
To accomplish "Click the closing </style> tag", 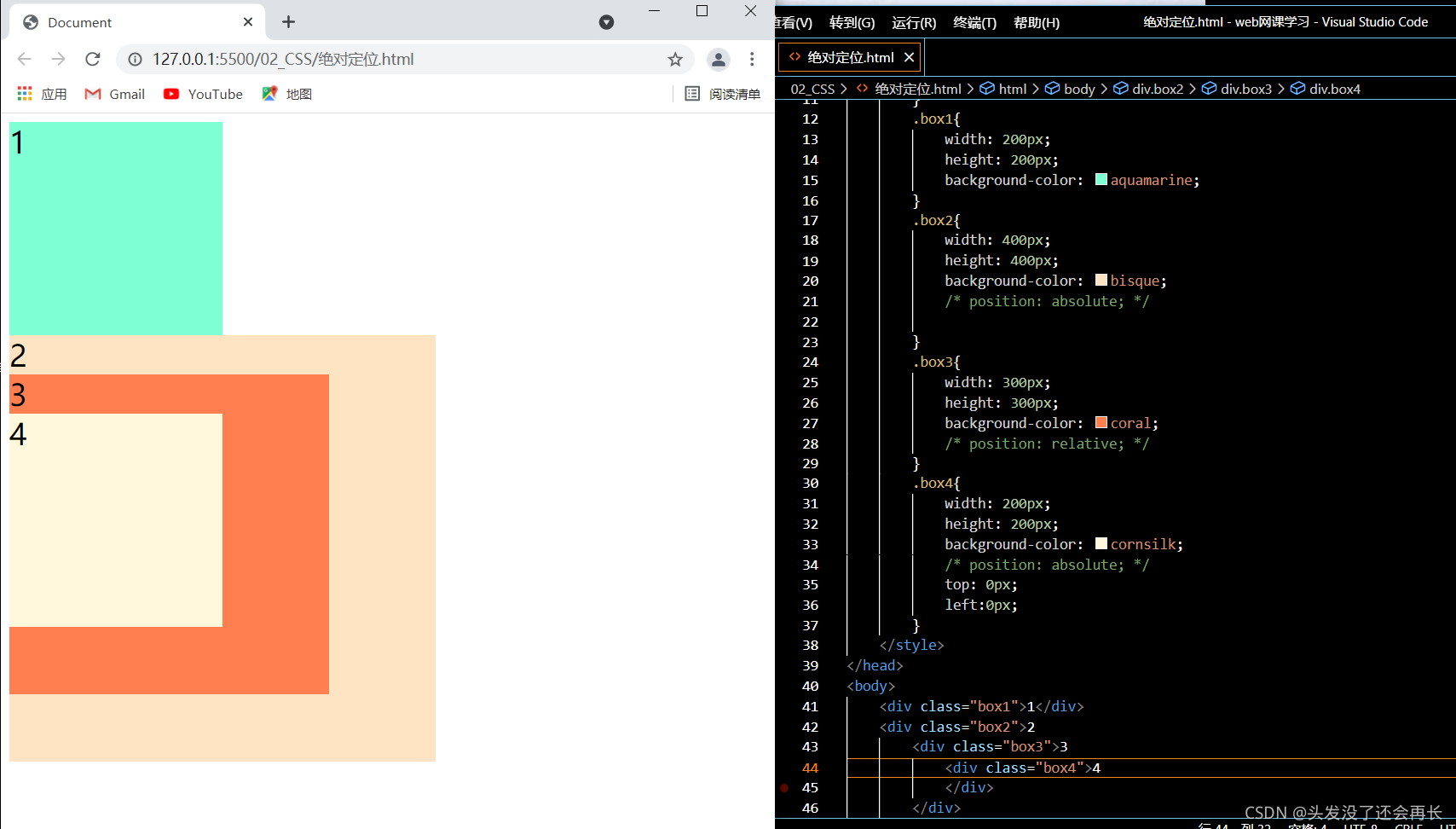I will pyautogui.click(x=912, y=645).
